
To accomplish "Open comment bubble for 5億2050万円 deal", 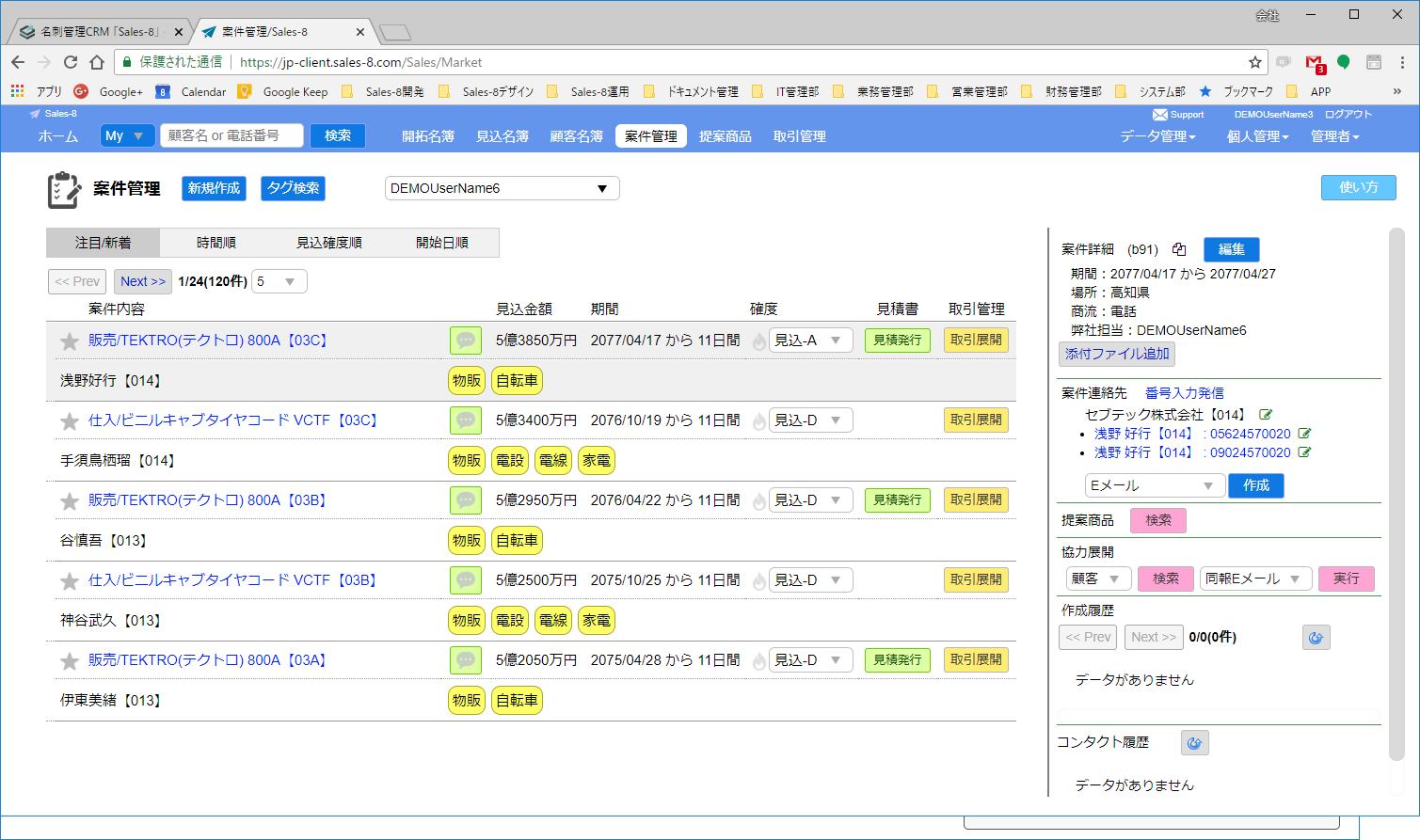I will [x=466, y=660].
